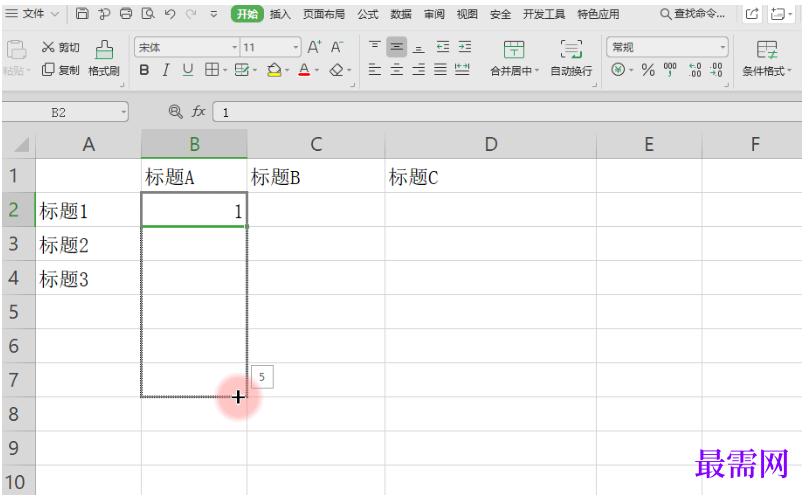This screenshot has height=495, width=807.
Task: Select column D header
Action: 490,144
